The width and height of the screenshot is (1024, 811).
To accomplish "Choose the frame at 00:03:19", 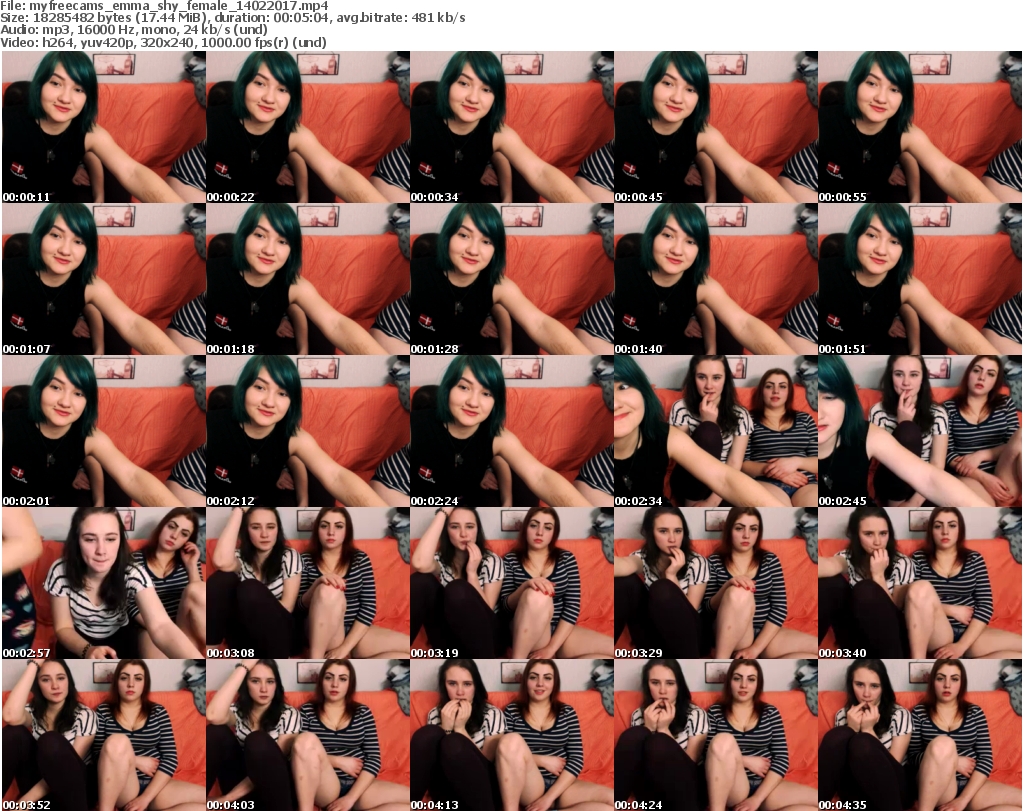I will [512, 583].
